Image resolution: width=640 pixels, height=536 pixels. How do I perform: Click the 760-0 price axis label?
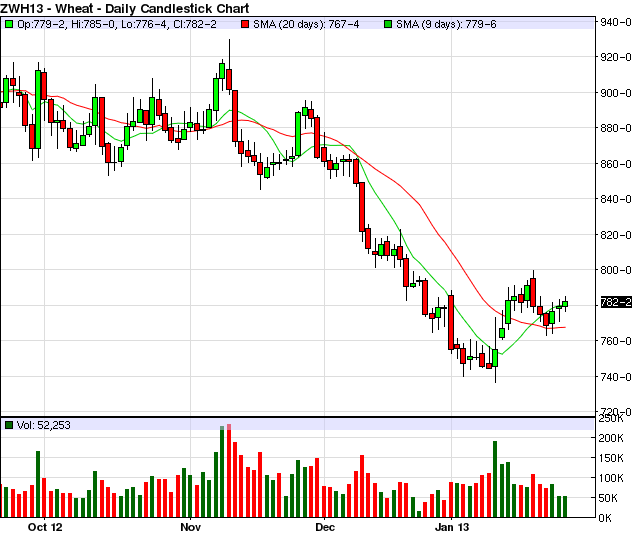[616, 341]
